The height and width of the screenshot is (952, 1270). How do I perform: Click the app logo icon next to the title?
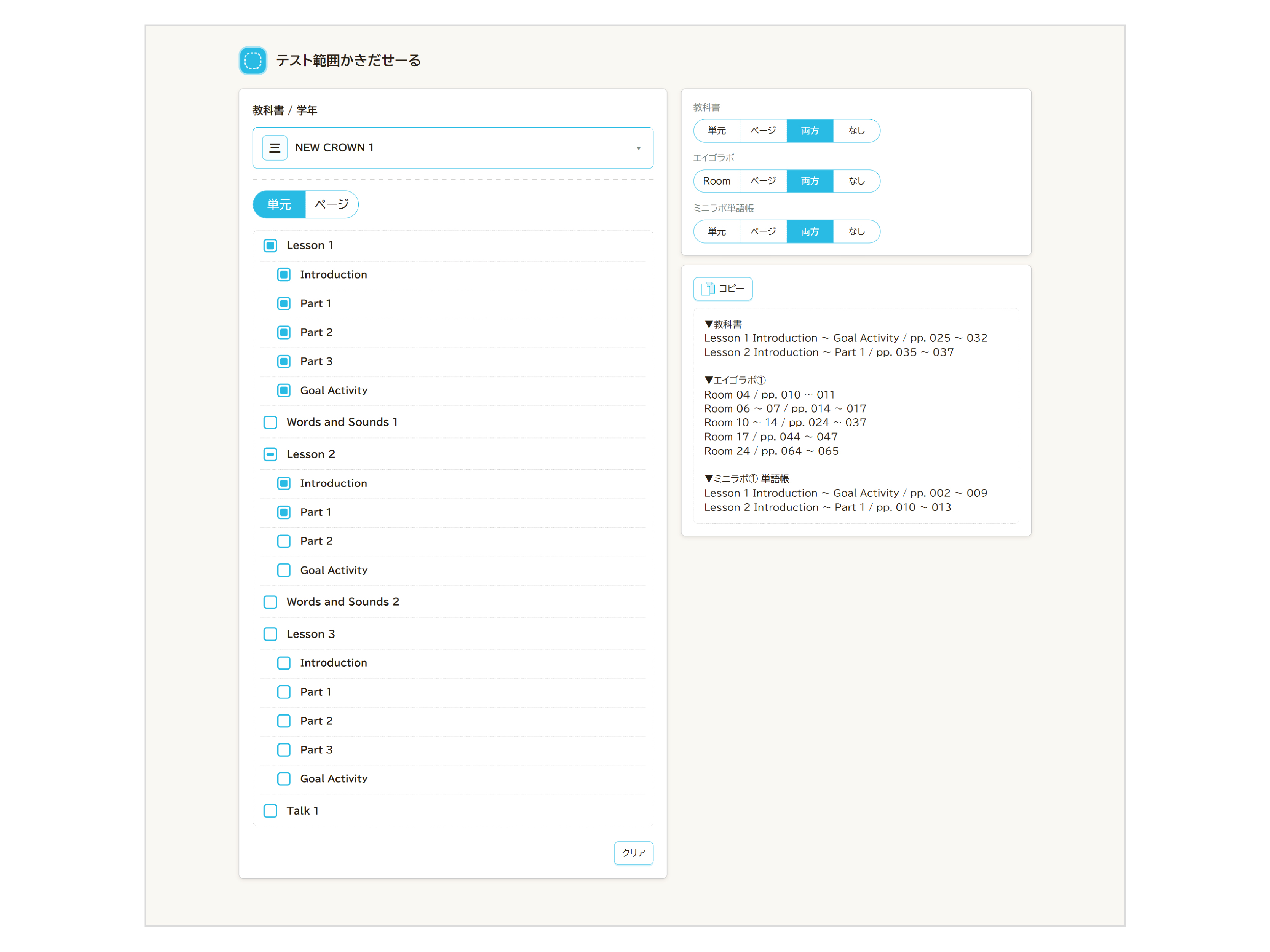point(252,60)
